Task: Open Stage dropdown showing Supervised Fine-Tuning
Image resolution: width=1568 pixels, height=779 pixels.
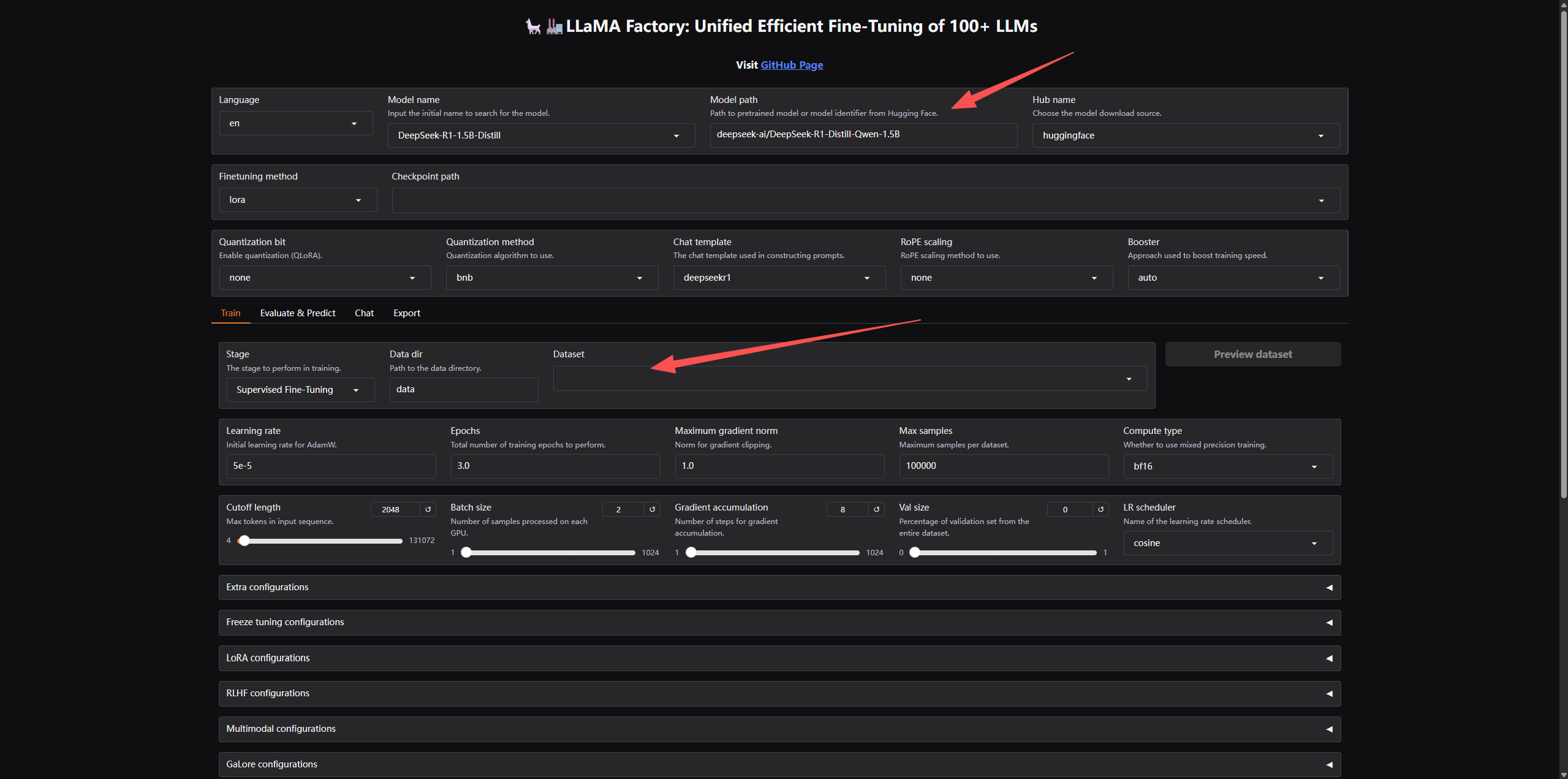Action: pos(300,390)
